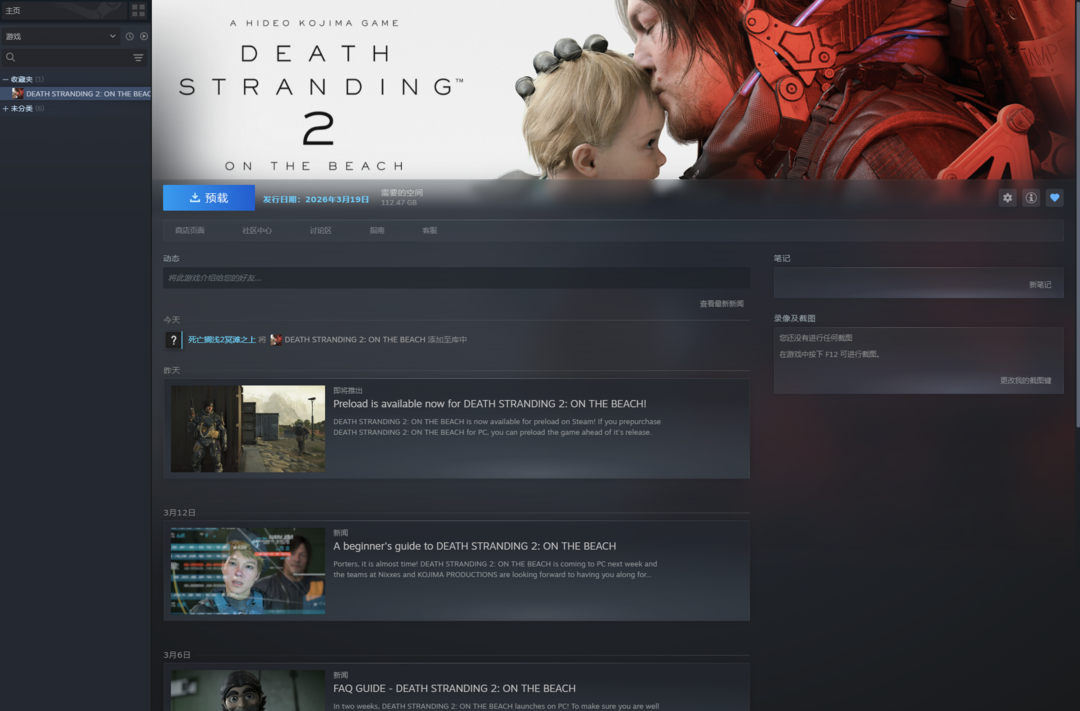Toggle the favorite heart icon

pos(1054,198)
